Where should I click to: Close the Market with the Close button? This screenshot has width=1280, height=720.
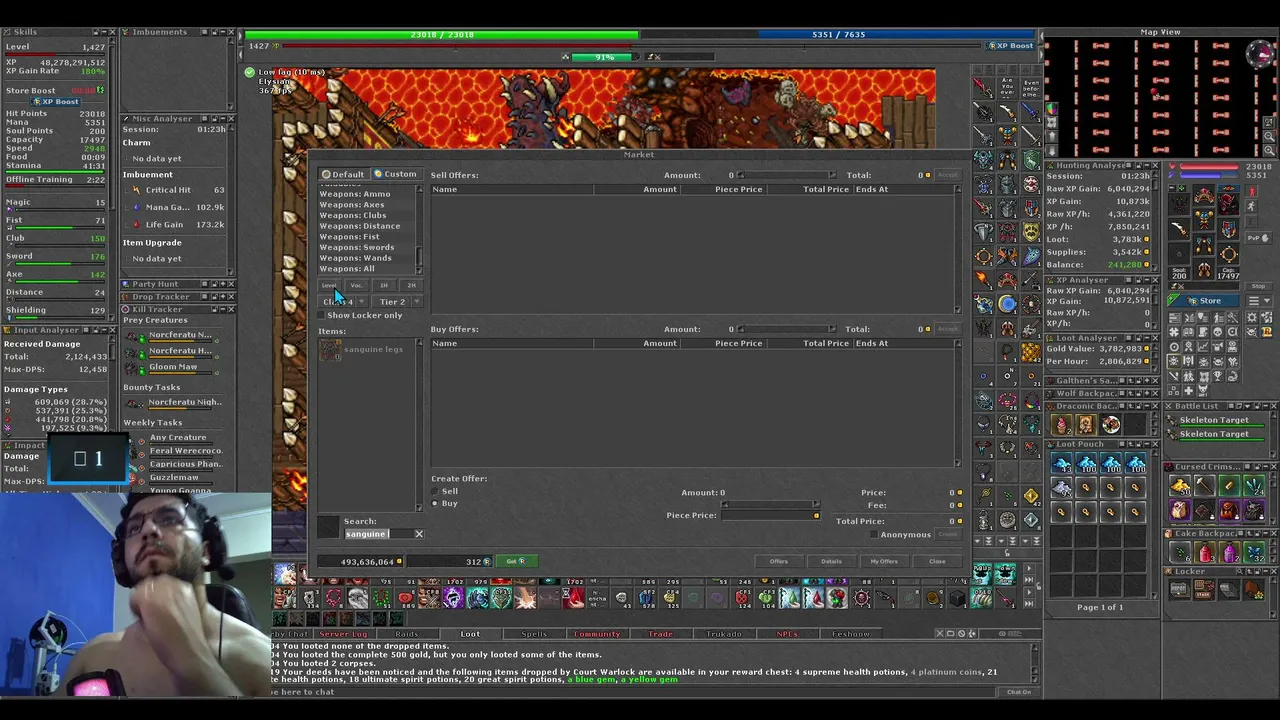point(937,562)
